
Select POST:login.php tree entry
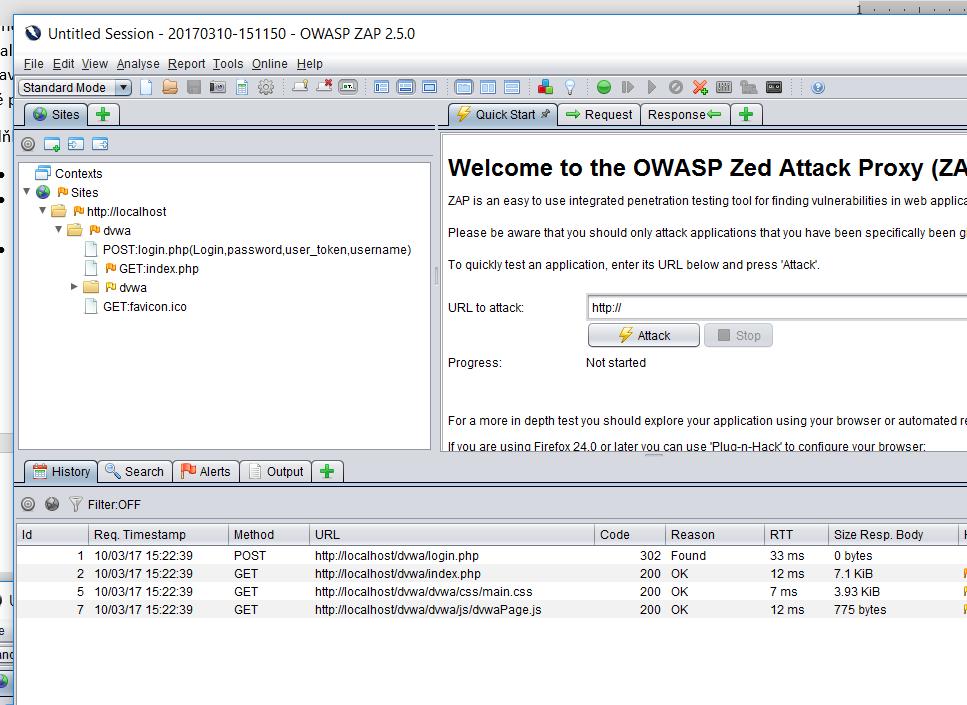tap(257, 250)
